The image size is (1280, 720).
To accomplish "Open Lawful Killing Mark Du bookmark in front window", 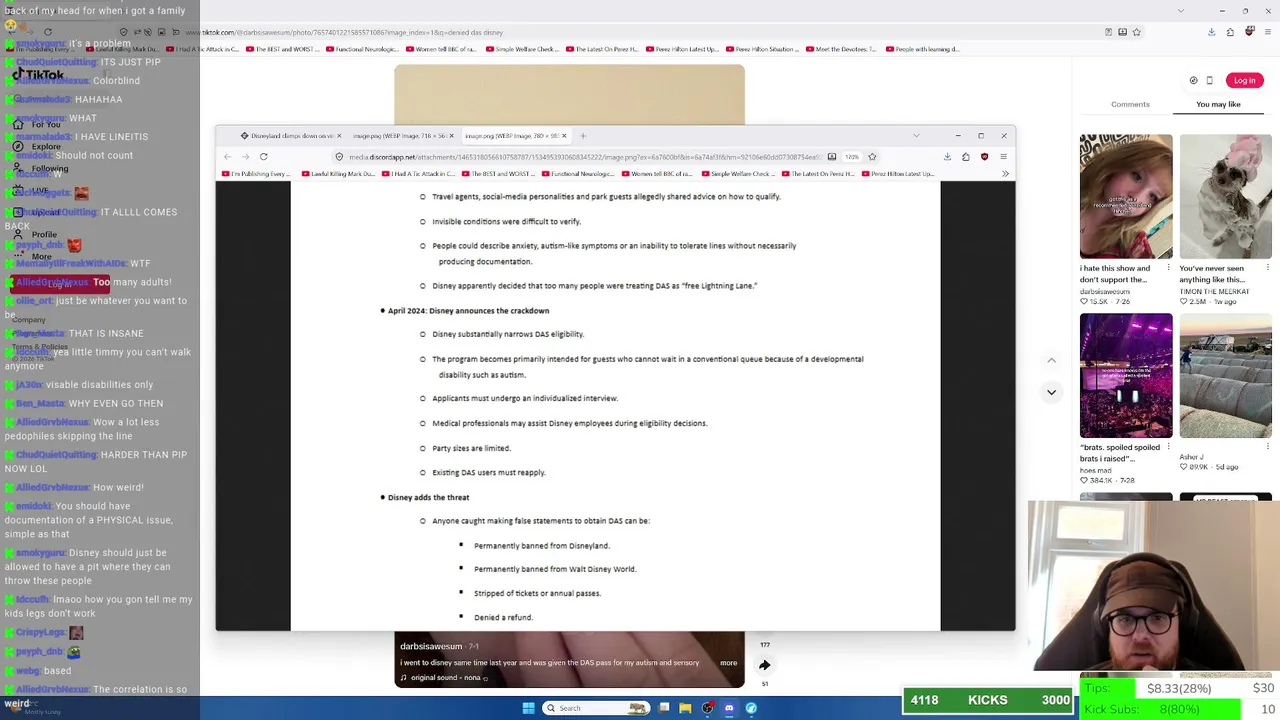I will point(336,174).
